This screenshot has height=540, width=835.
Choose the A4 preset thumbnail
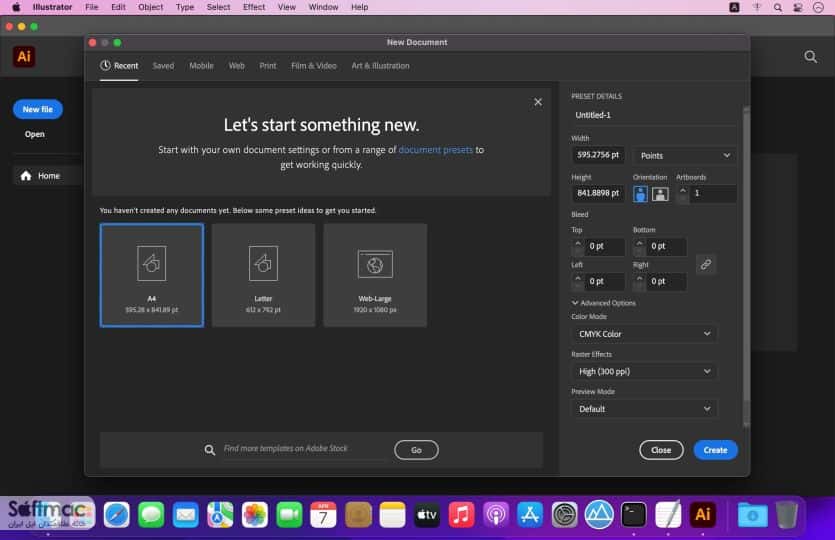[x=152, y=275]
